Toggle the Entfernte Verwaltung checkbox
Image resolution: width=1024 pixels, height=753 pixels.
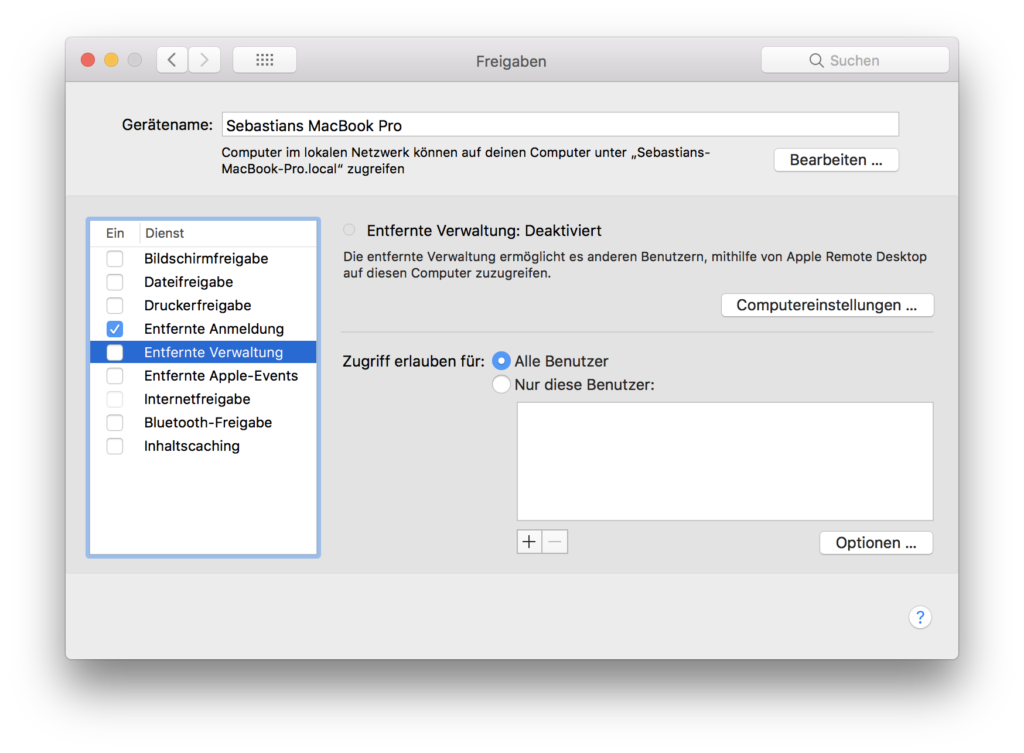click(x=115, y=352)
